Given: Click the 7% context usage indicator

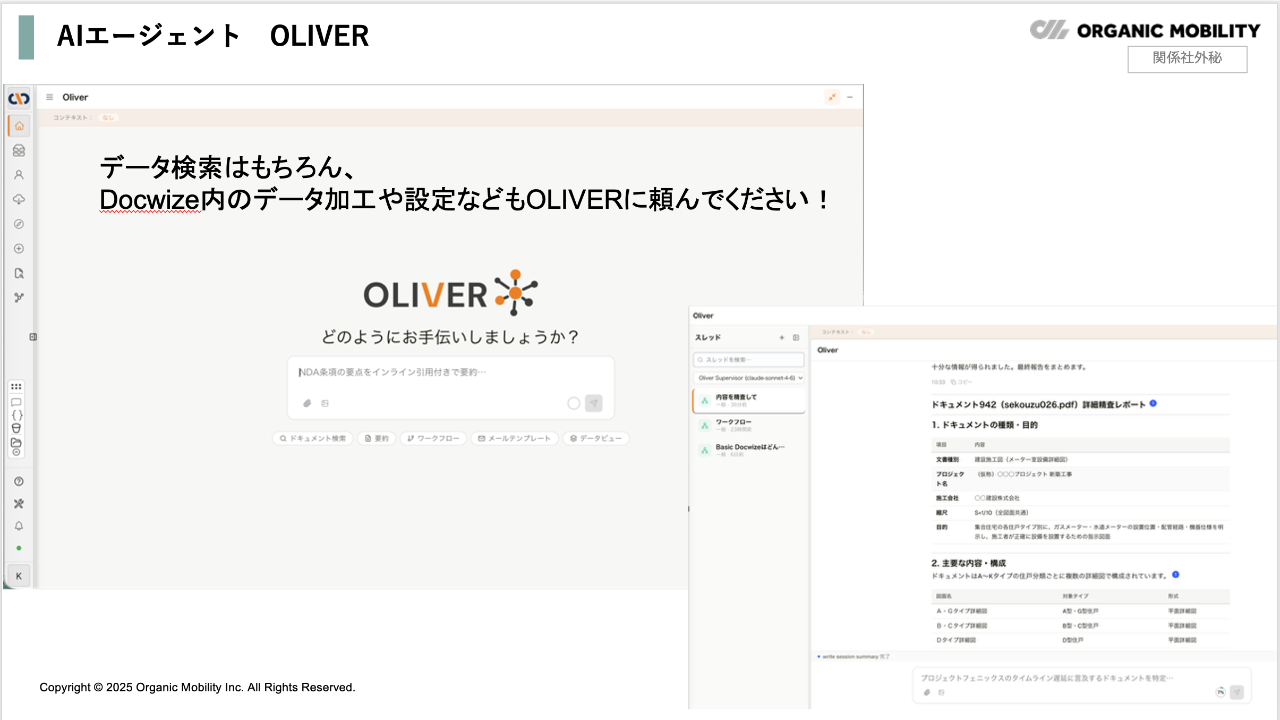Looking at the screenshot, I should [x=1220, y=692].
